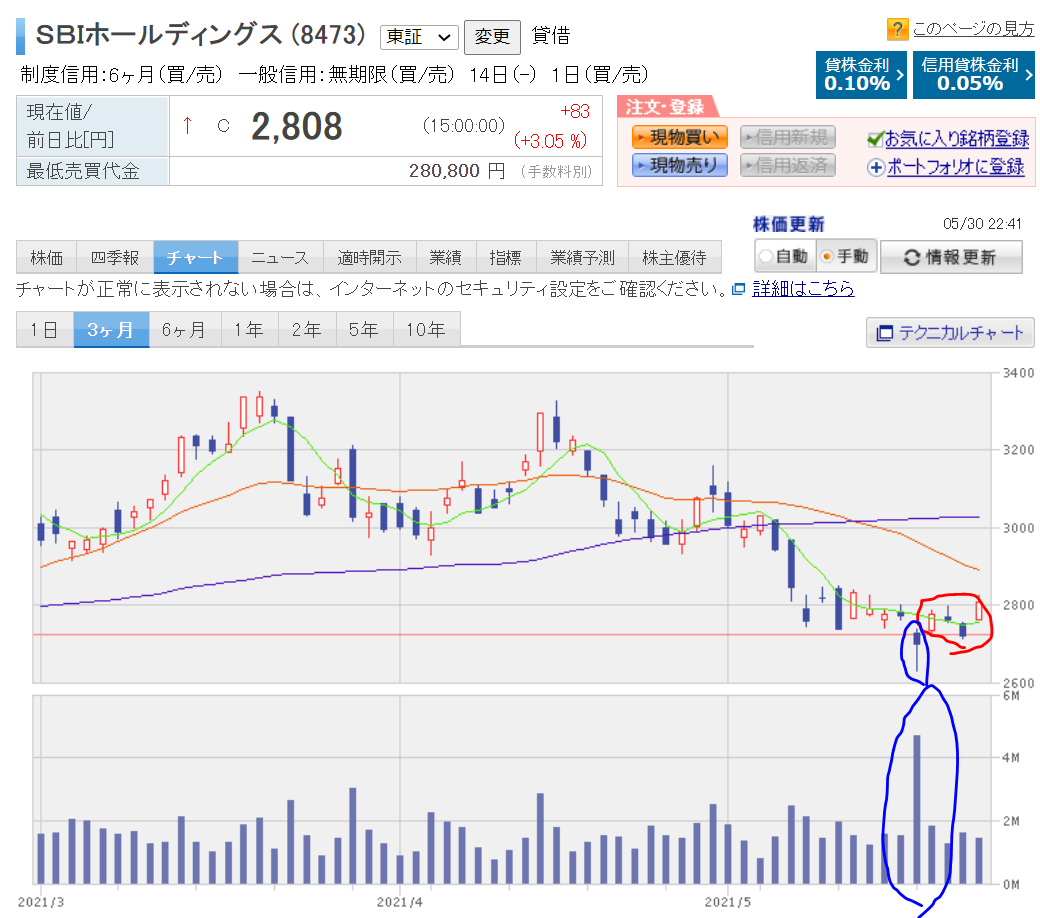Viewport: 1040px width, 918px height.
Task: Click the 280,800 円 minimum trade amount
Action: click(x=457, y=171)
